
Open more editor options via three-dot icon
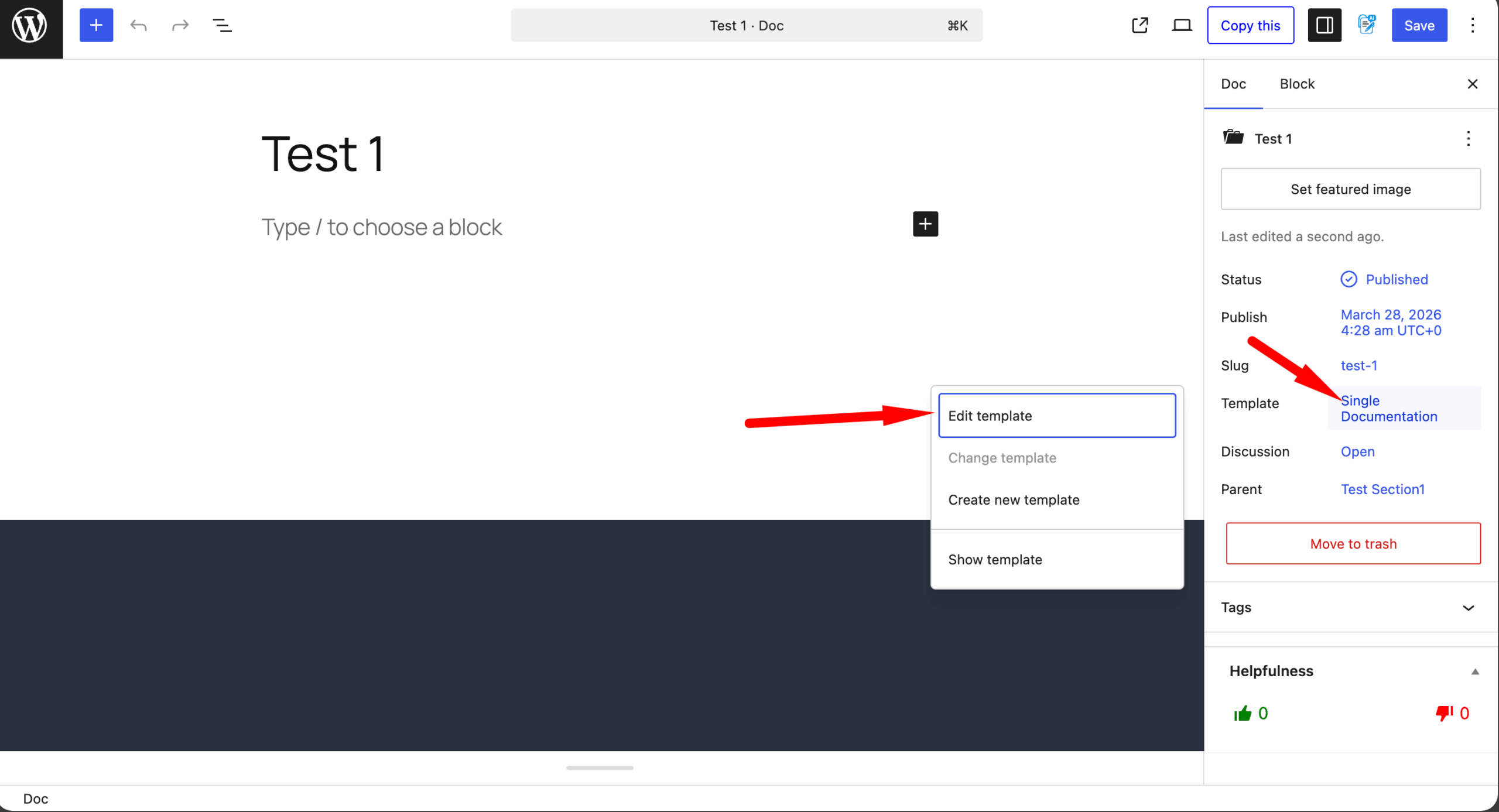coord(1472,25)
